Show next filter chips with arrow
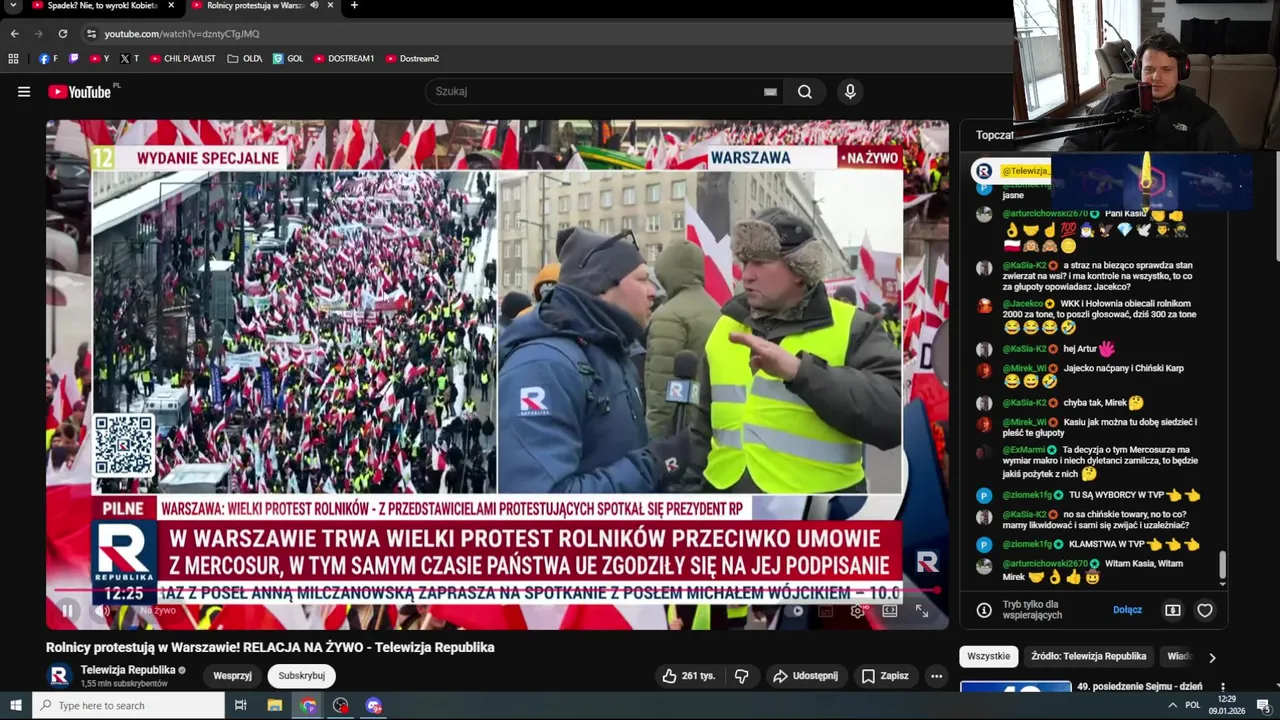 (x=1212, y=657)
